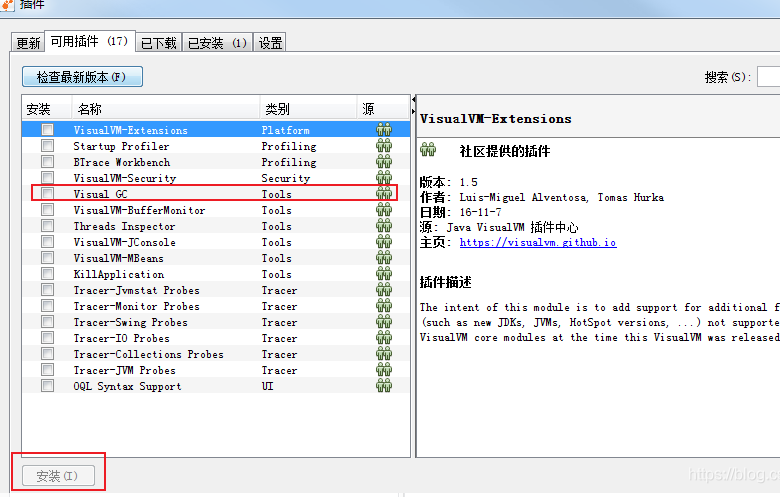Tick the VisualVM-MBeans install checkbox
Screen dimensions: 780x497
[x=47, y=258]
